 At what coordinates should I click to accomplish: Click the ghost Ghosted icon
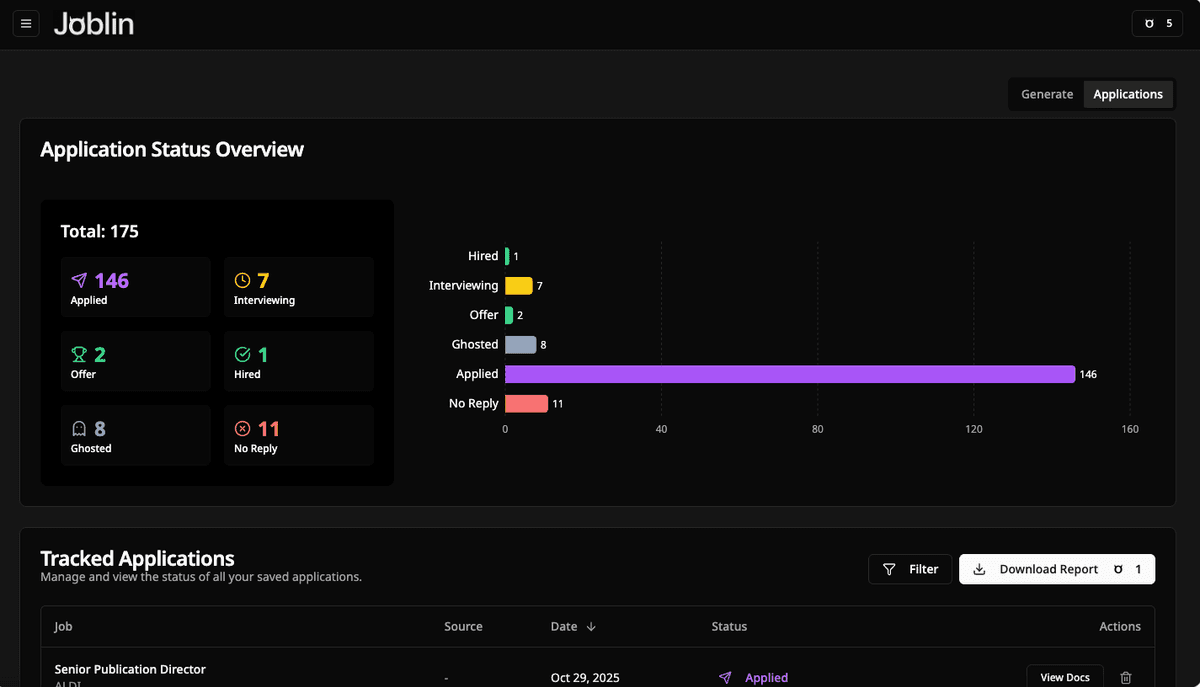coord(80,429)
